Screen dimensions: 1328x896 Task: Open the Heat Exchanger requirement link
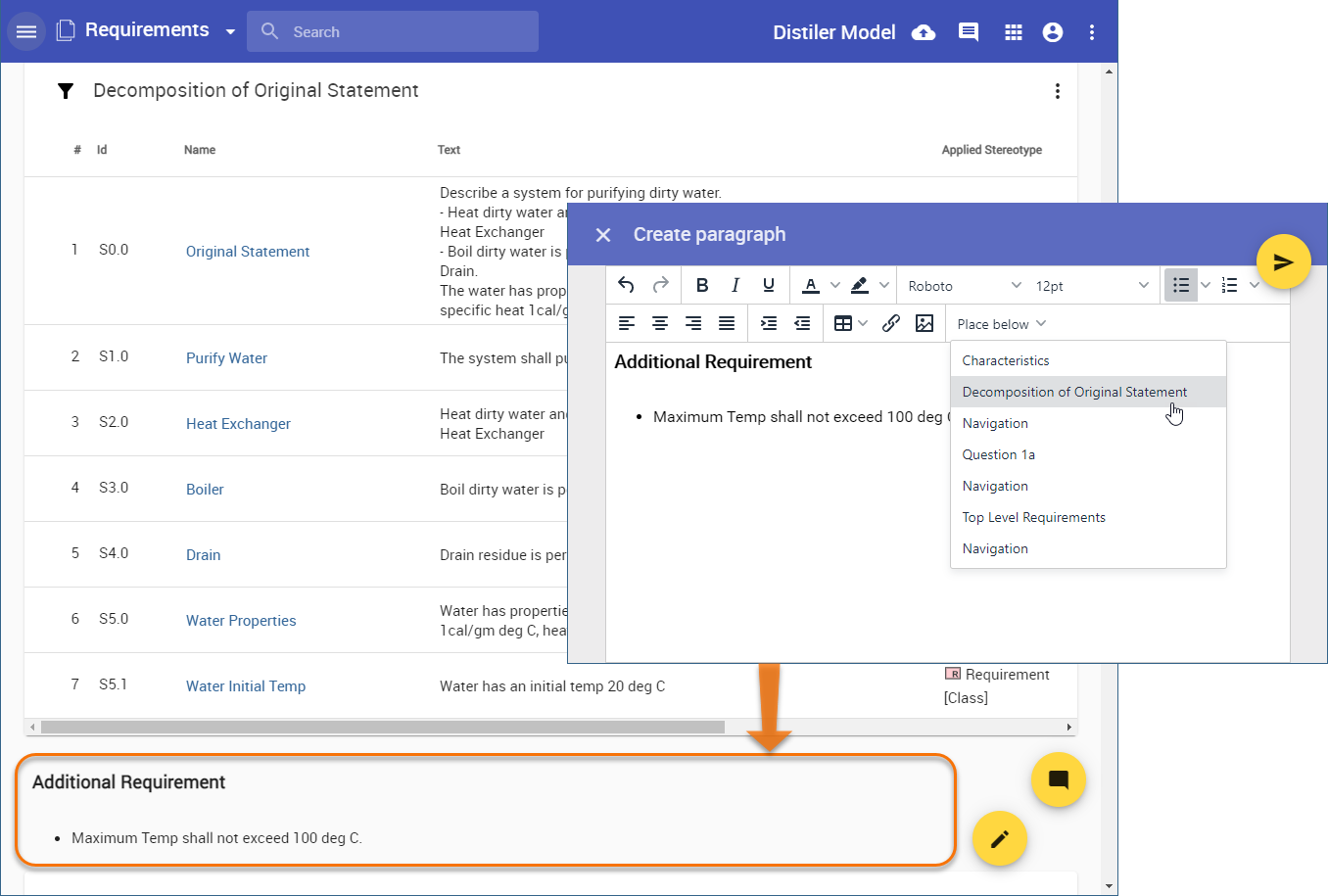238,424
